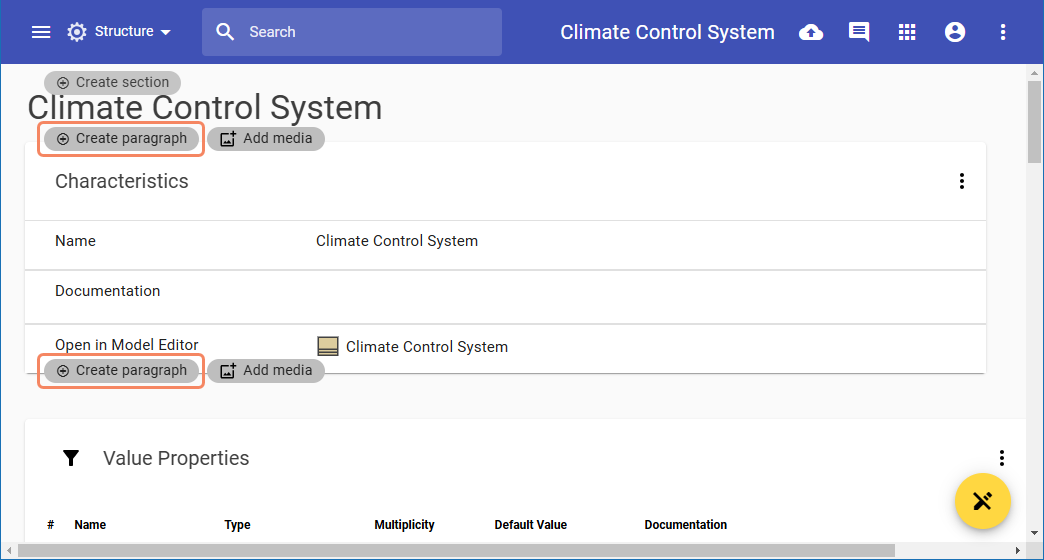Open Climate Control System in Model Editor
The image size is (1044, 560).
pos(426,347)
